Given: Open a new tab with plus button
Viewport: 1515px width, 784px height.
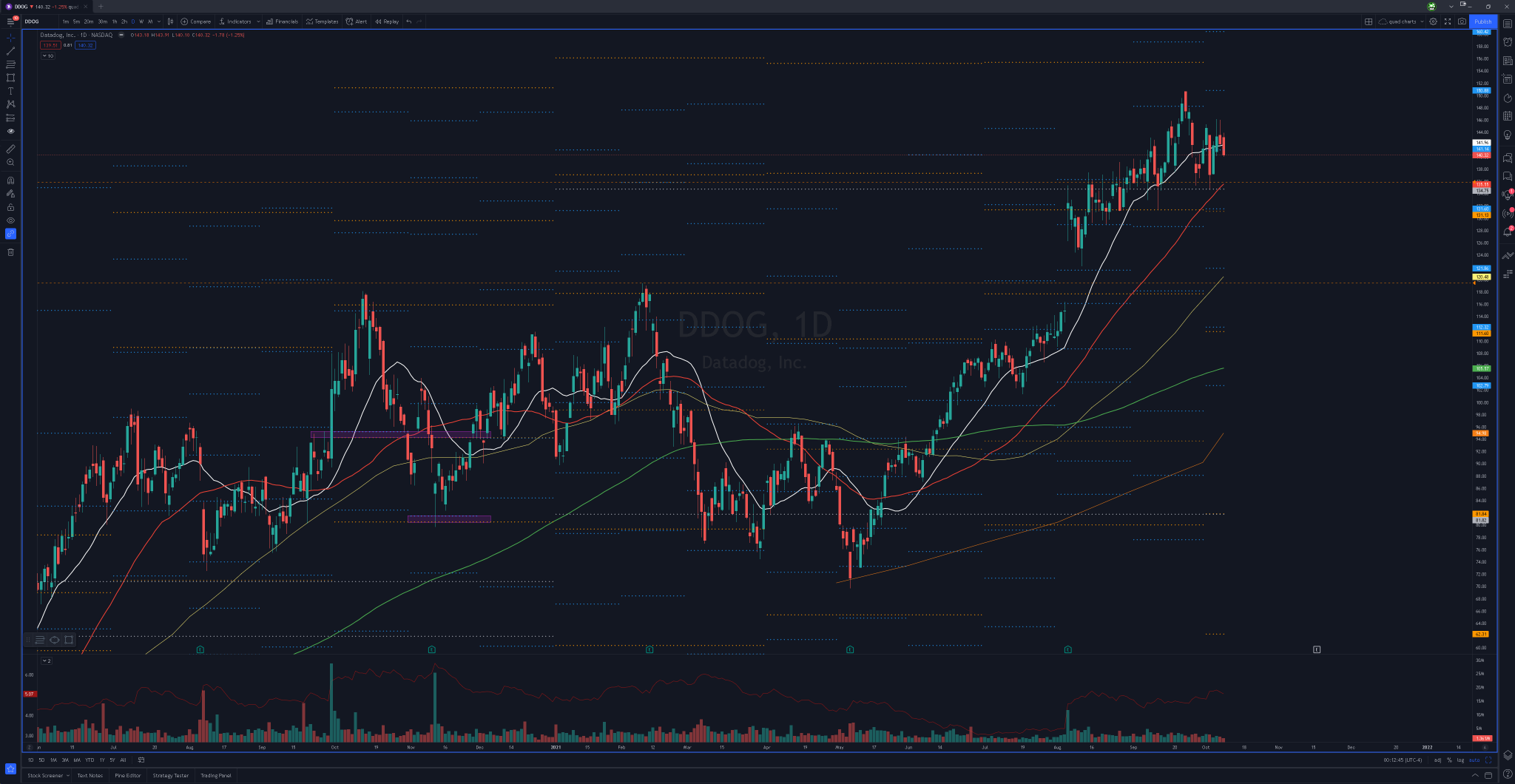Looking at the screenshot, I should [101, 7].
